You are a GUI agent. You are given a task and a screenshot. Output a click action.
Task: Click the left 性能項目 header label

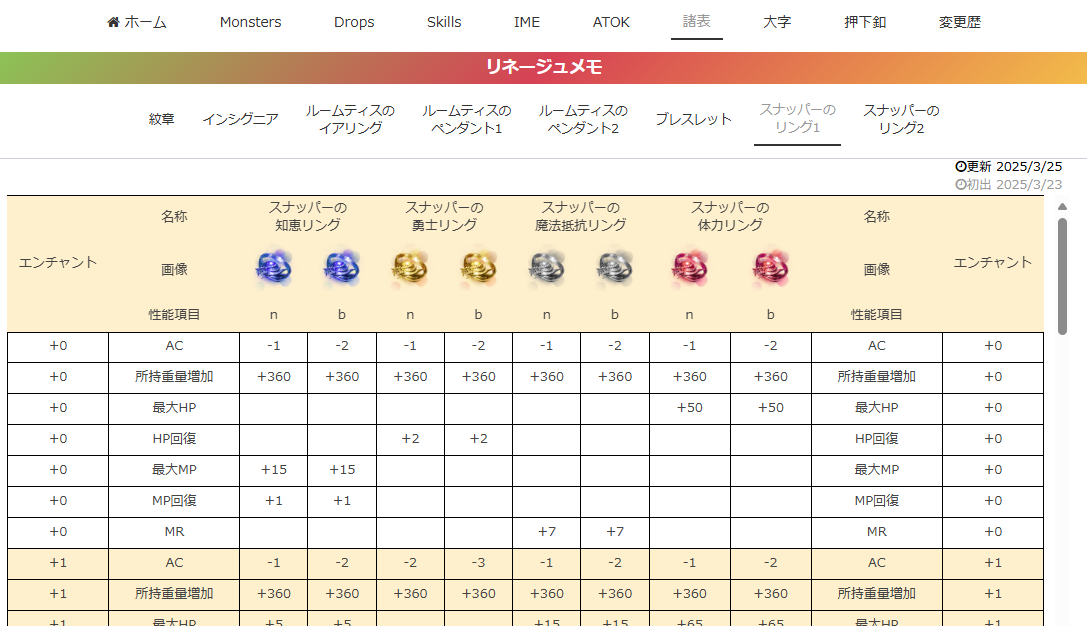[174, 315]
